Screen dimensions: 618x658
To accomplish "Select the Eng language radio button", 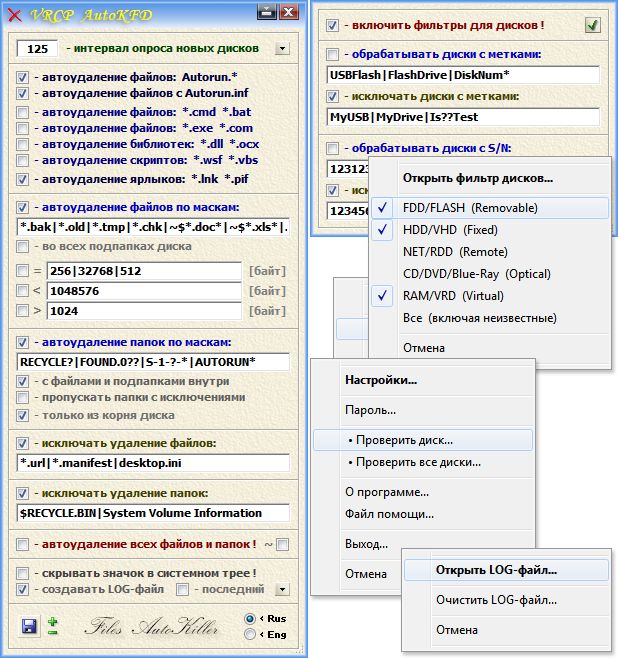I will tap(250, 634).
